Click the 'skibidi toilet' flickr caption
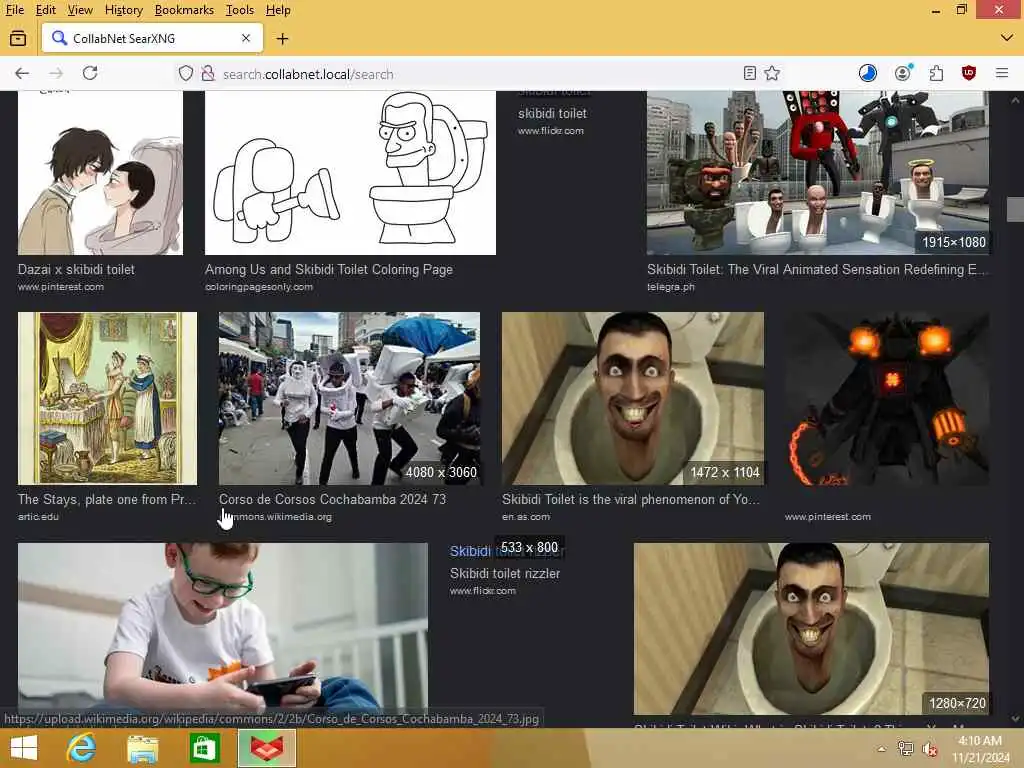This screenshot has height=768, width=1024. pyautogui.click(x=552, y=113)
